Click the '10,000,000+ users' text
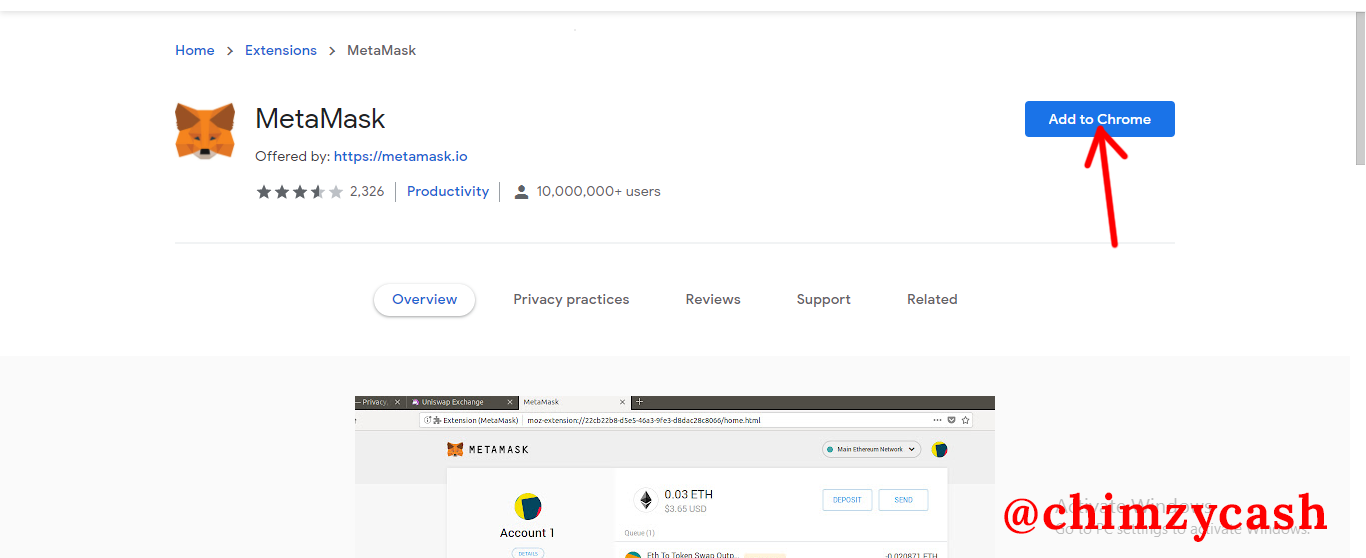 click(599, 192)
